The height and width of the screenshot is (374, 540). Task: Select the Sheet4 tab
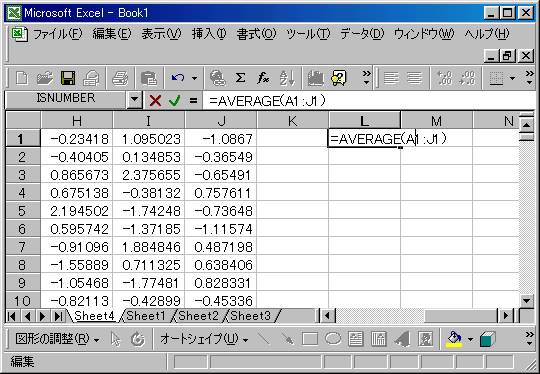(94, 315)
